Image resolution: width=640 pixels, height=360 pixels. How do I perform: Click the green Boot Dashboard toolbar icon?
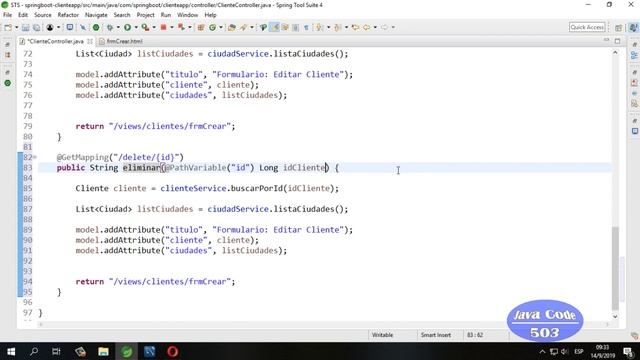[x=96, y=27]
